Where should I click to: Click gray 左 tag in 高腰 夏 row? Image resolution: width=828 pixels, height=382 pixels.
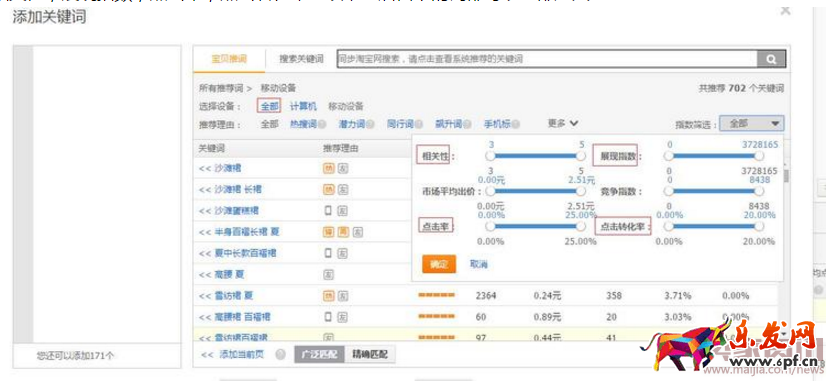click(x=328, y=274)
